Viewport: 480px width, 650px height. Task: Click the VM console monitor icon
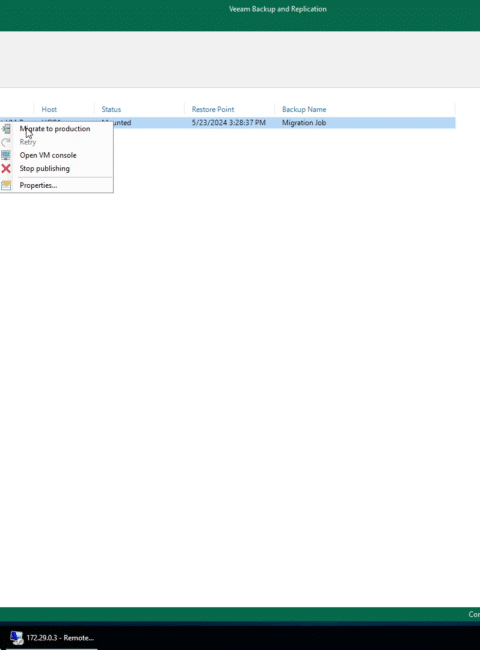pyautogui.click(x=6, y=155)
